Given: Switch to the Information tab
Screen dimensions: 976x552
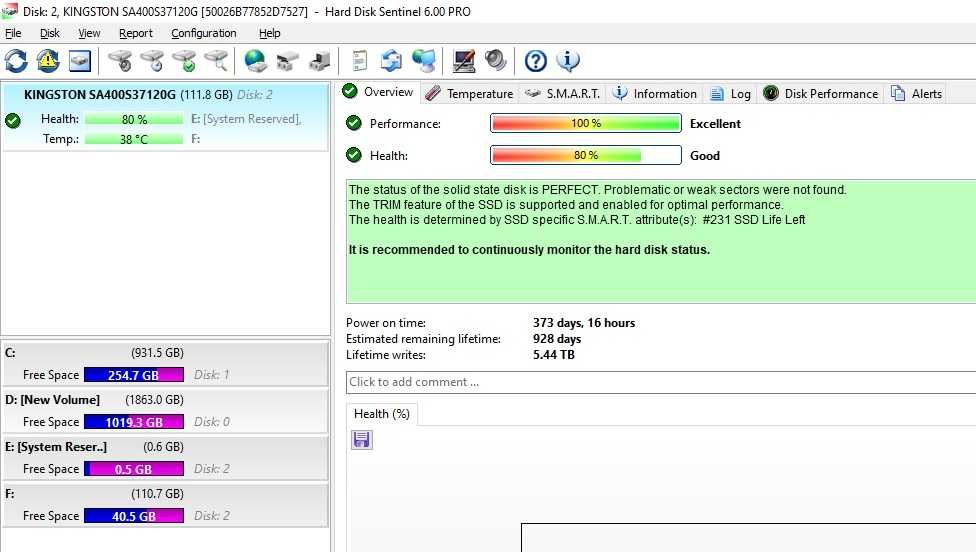Looking at the screenshot, I should coord(654,93).
